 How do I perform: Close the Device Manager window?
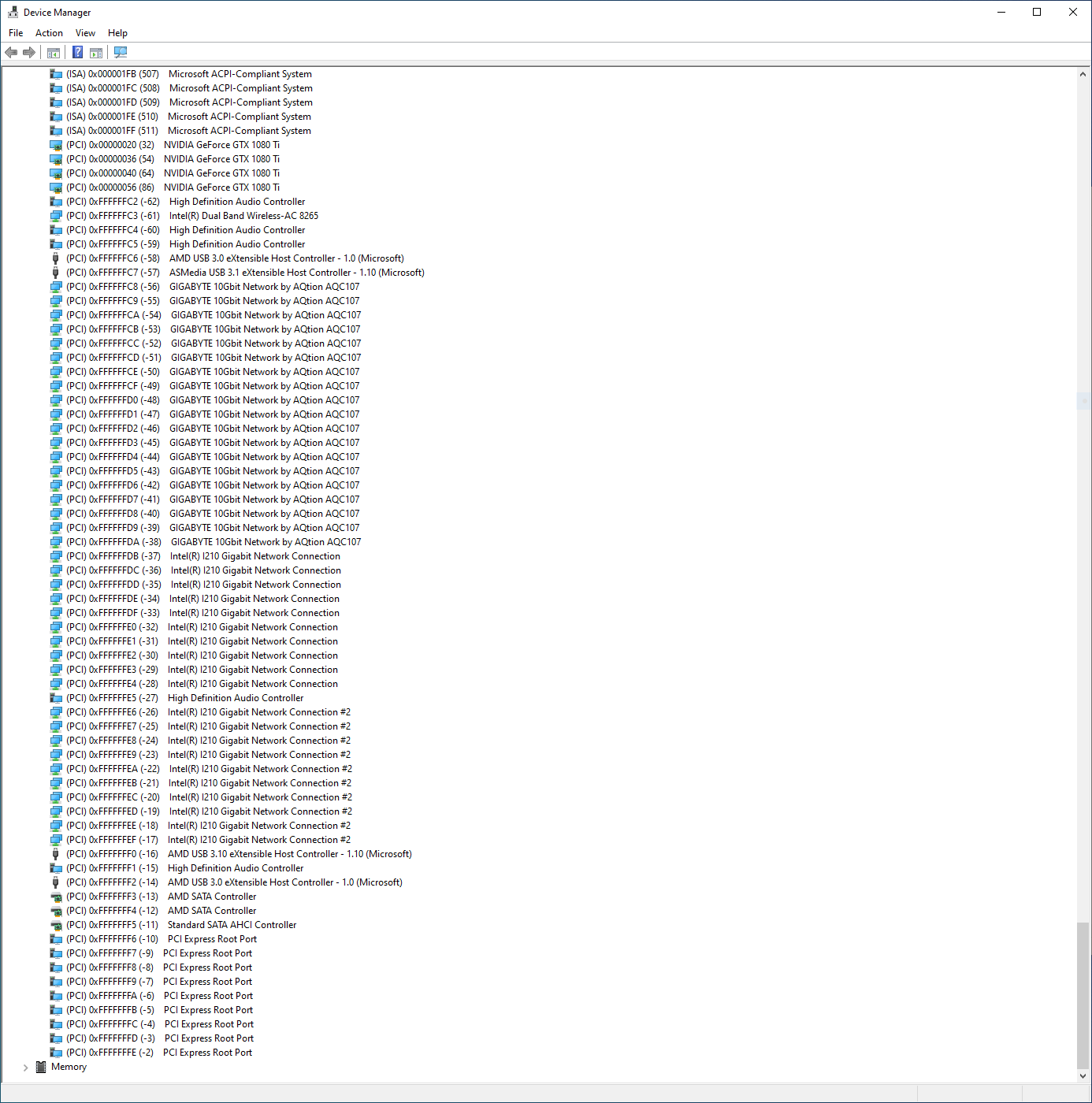[1073, 12]
